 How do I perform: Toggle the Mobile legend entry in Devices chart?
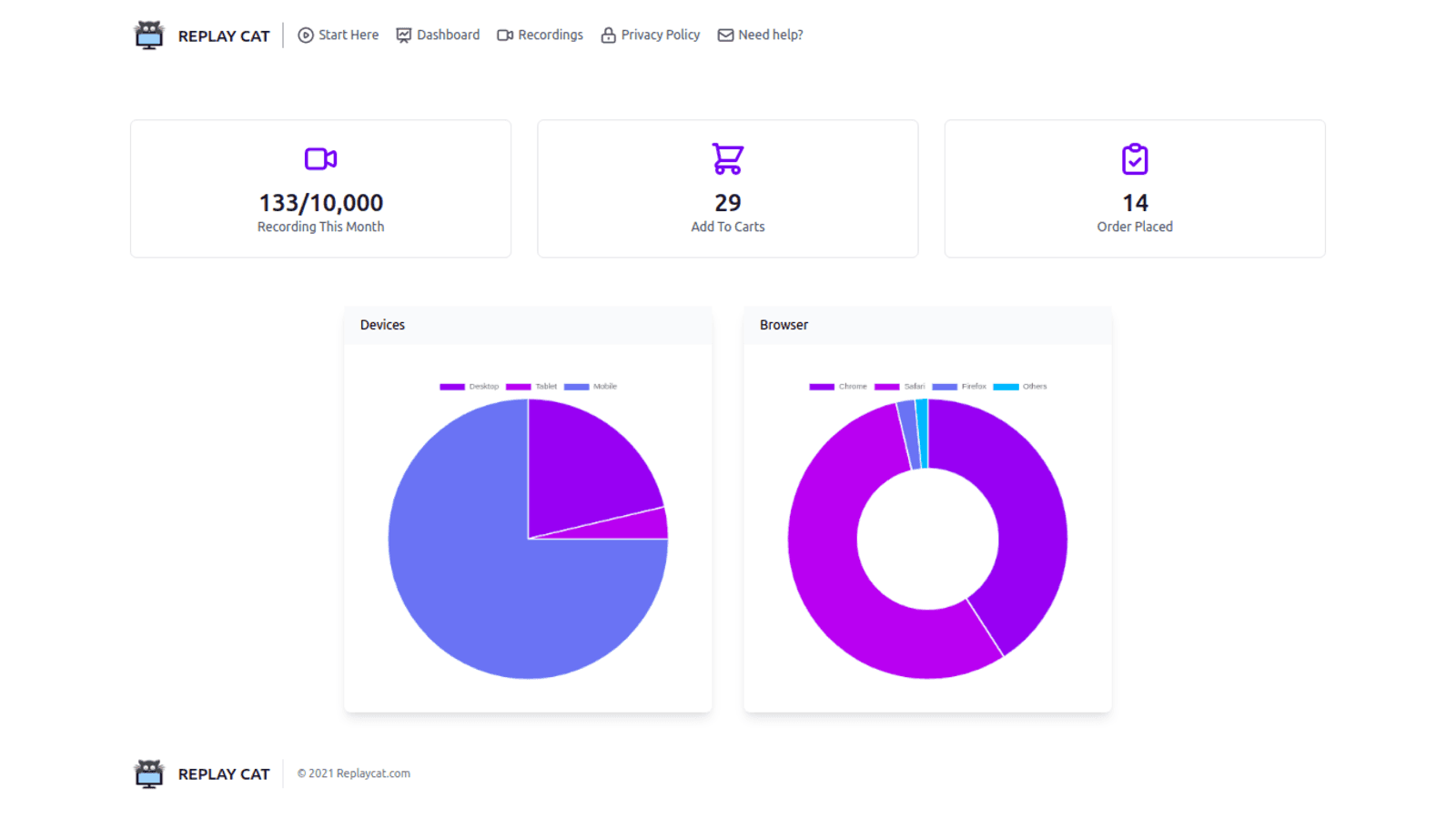click(x=592, y=386)
